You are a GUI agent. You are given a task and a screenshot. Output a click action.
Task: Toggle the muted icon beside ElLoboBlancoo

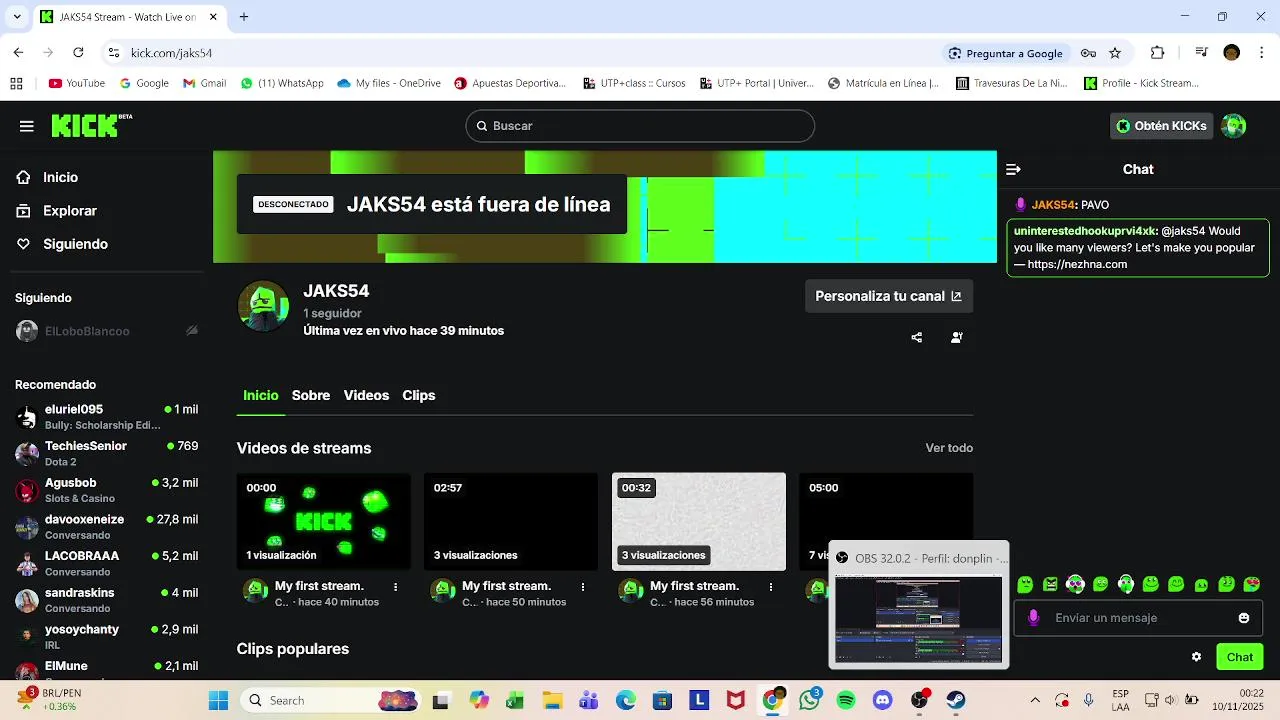192,331
